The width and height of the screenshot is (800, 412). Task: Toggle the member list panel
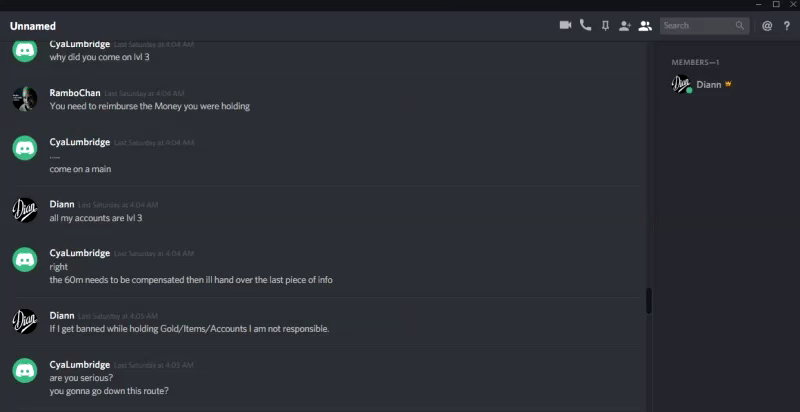click(x=645, y=26)
